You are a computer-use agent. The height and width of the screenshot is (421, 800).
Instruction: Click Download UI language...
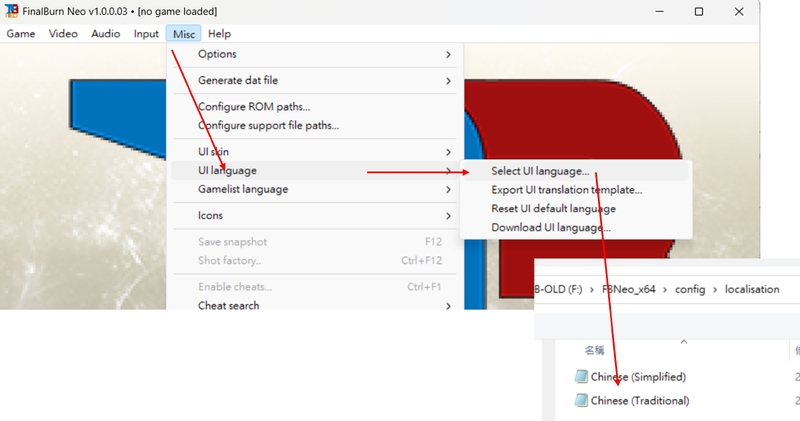coord(576,228)
